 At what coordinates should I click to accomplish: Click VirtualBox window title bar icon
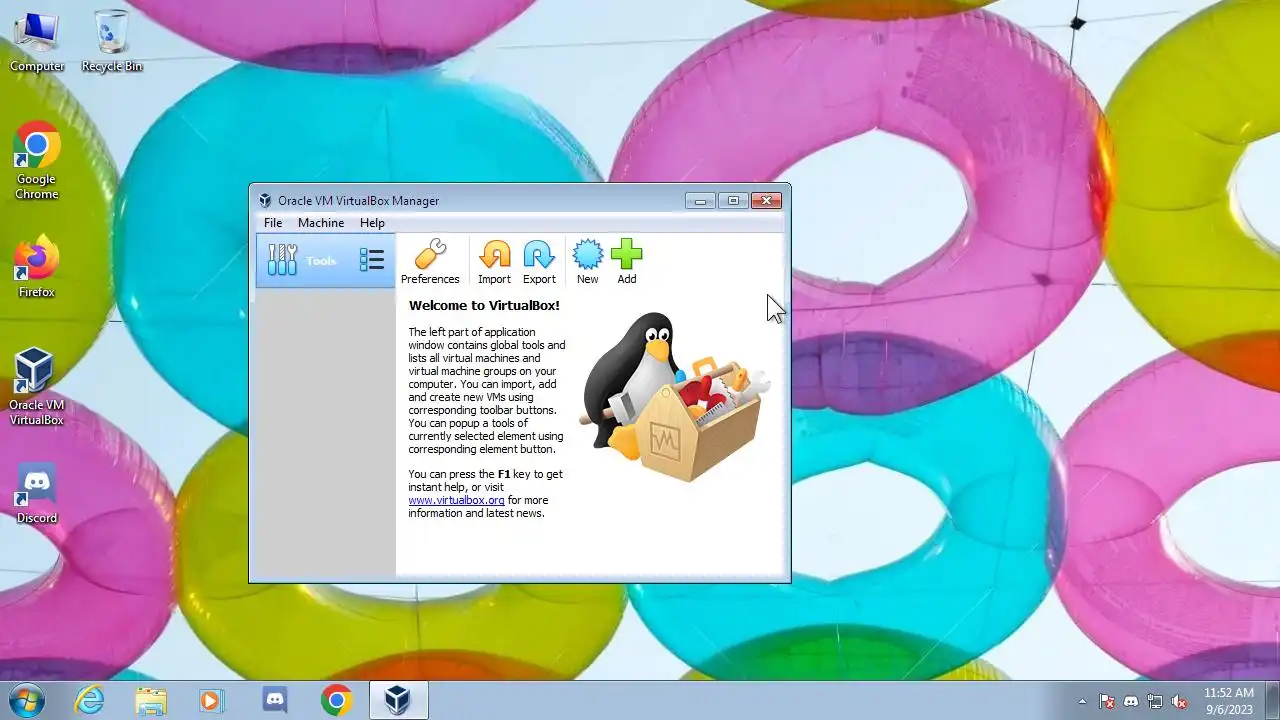tap(265, 201)
